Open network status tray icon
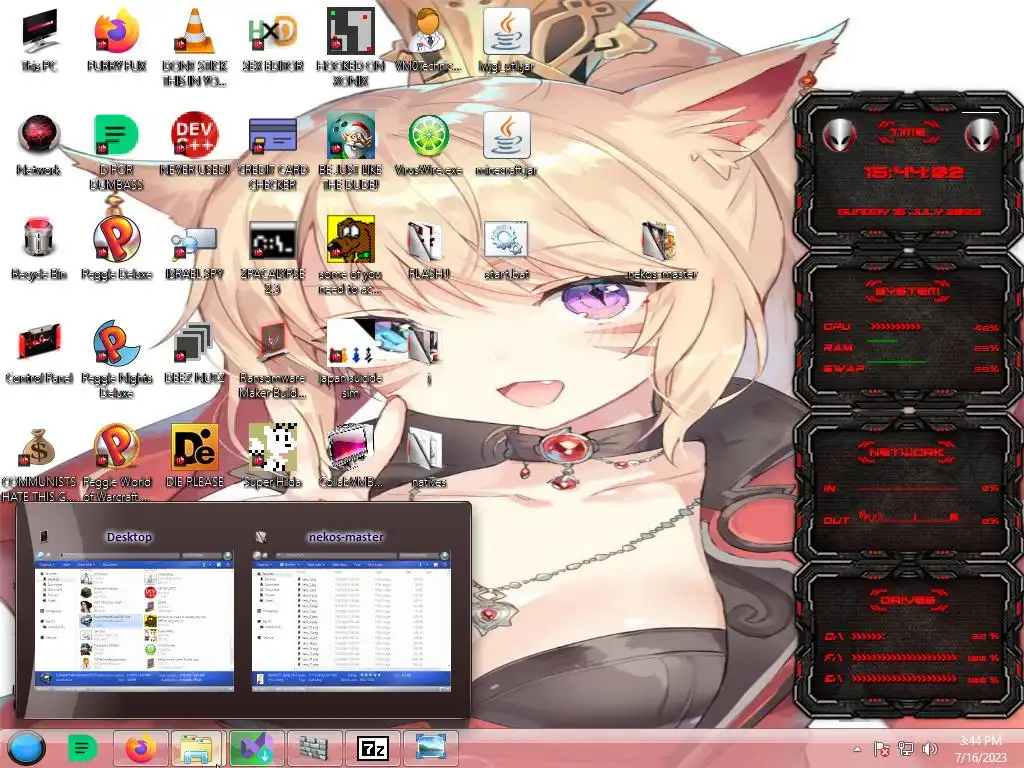The image size is (1024, 768). [906, 749]
